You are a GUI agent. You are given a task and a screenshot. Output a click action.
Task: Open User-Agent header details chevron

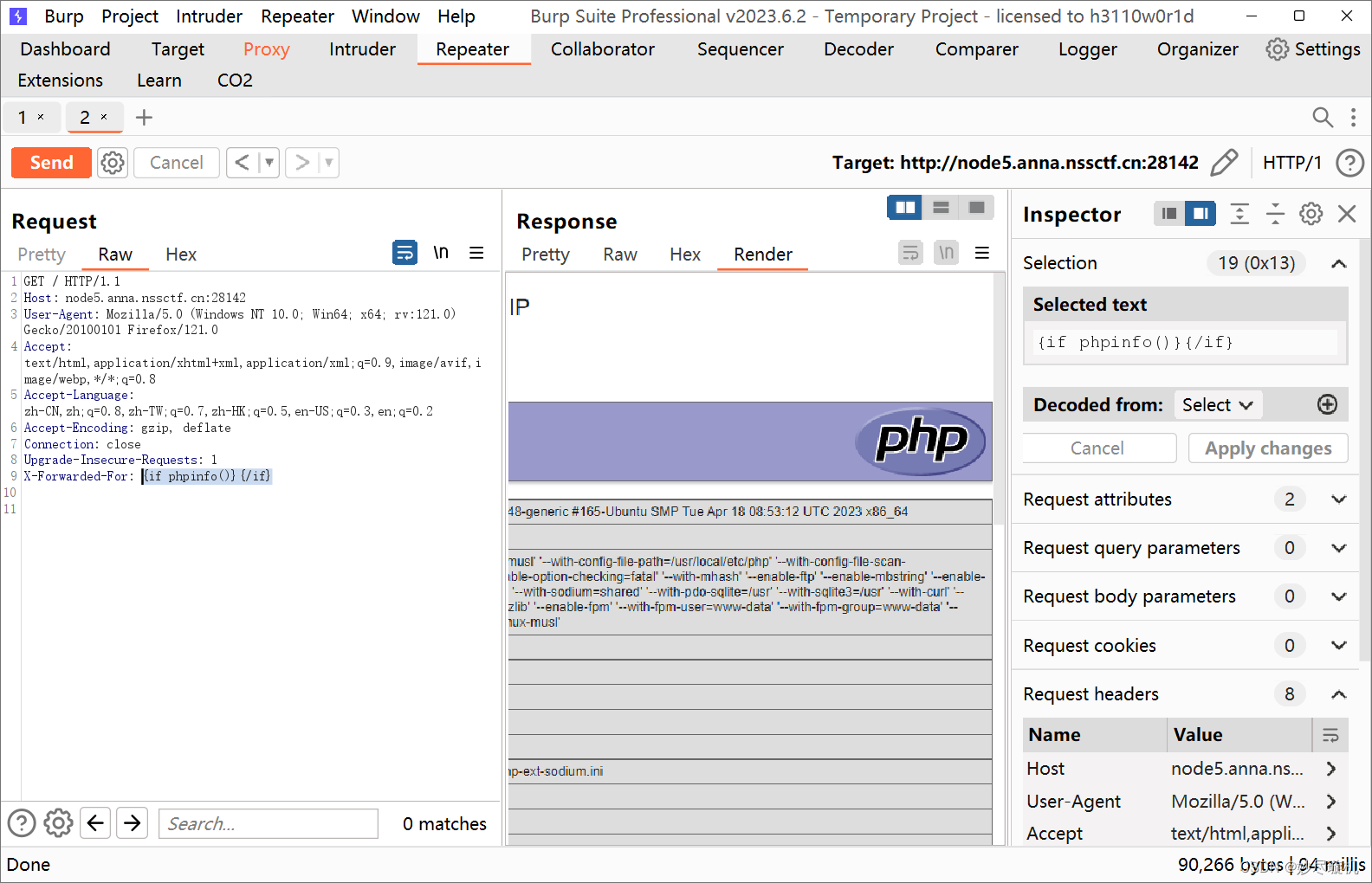[1331, 802]
